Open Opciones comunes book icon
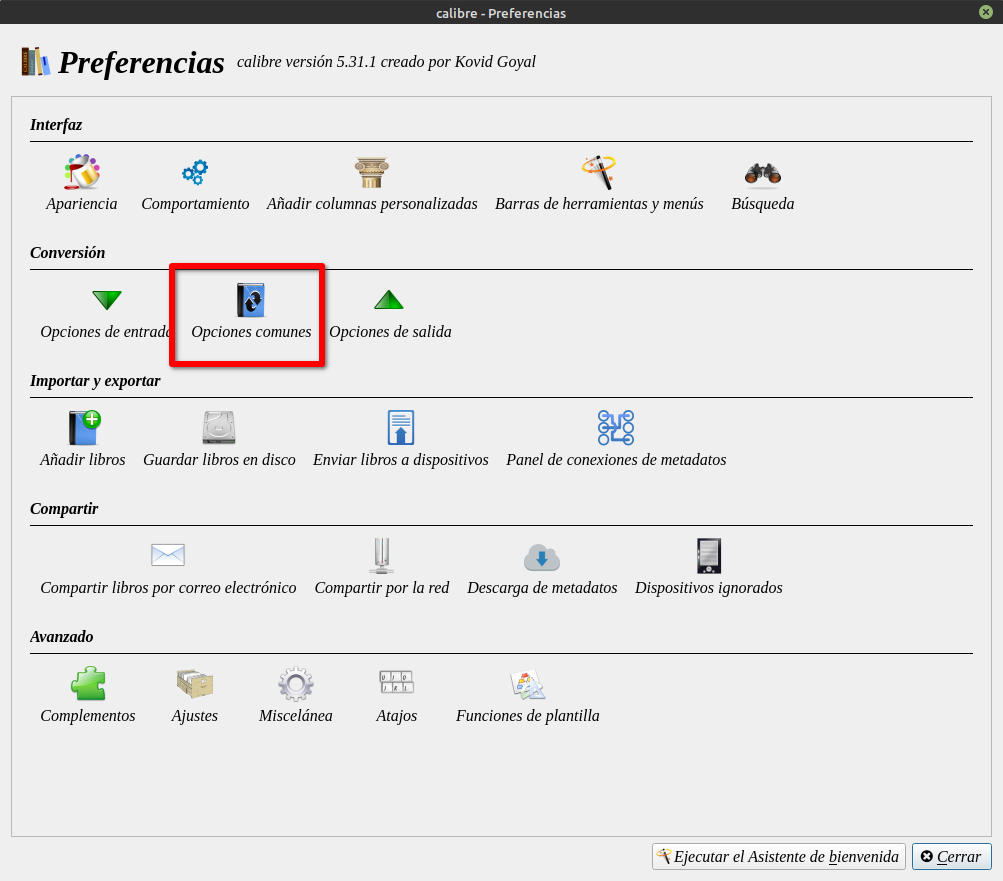This screenshot has height=881, width=1003. click(251, 299)
